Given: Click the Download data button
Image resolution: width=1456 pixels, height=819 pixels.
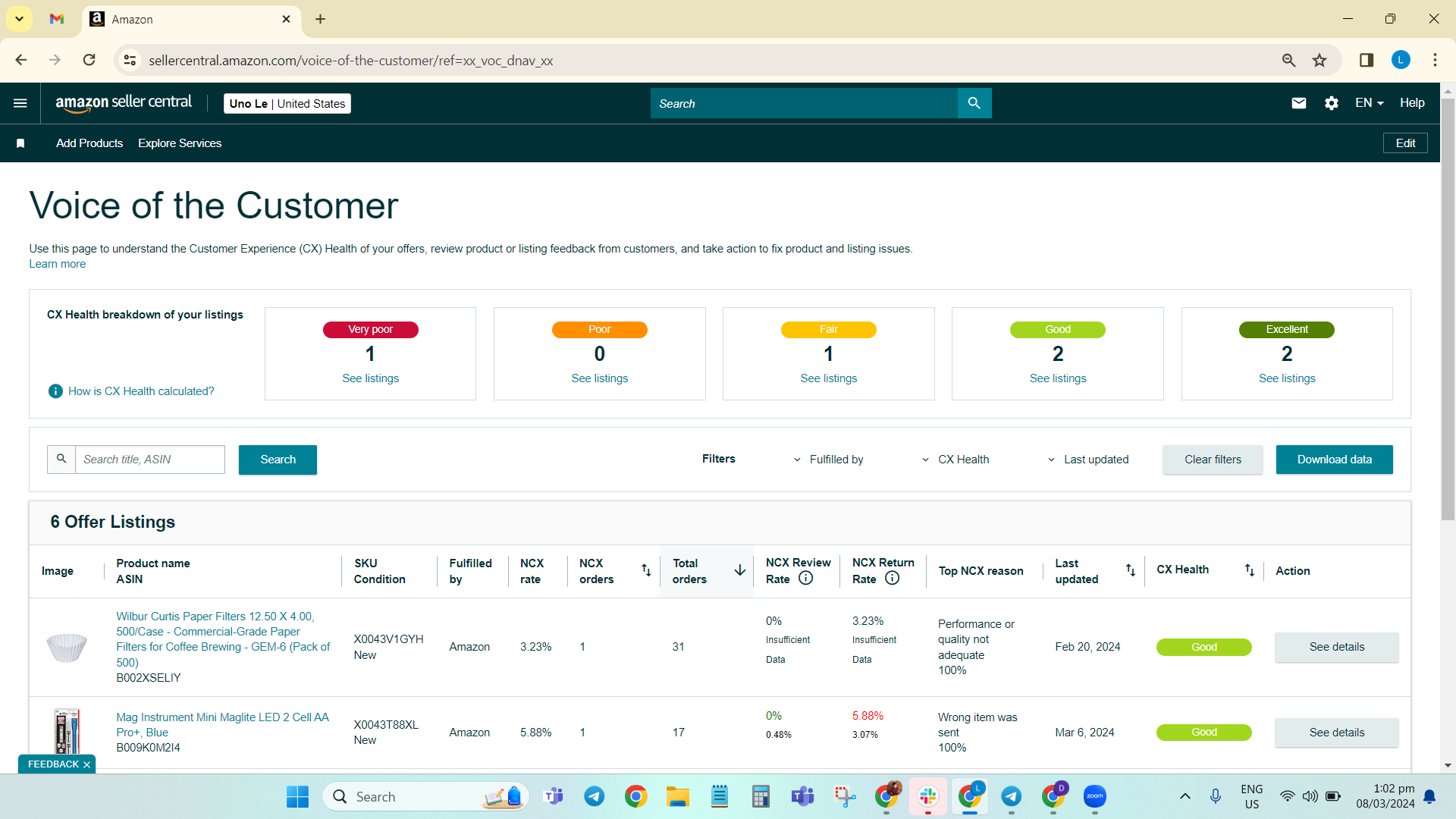Looking at the screenshot, I should tap(1334, 460).
